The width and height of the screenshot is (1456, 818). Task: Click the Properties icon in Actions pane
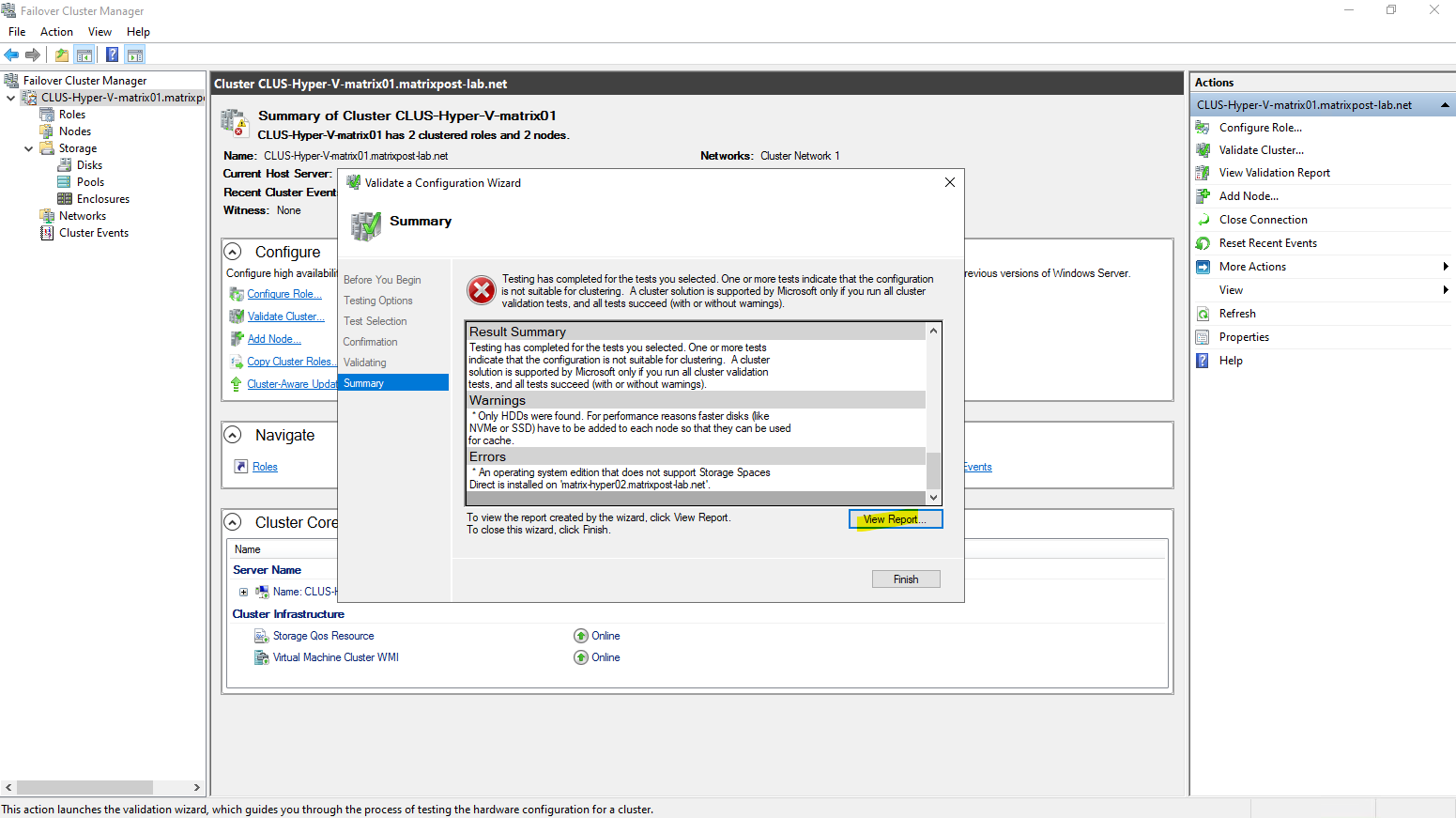pyautogui.click(x=1203, y=337)
